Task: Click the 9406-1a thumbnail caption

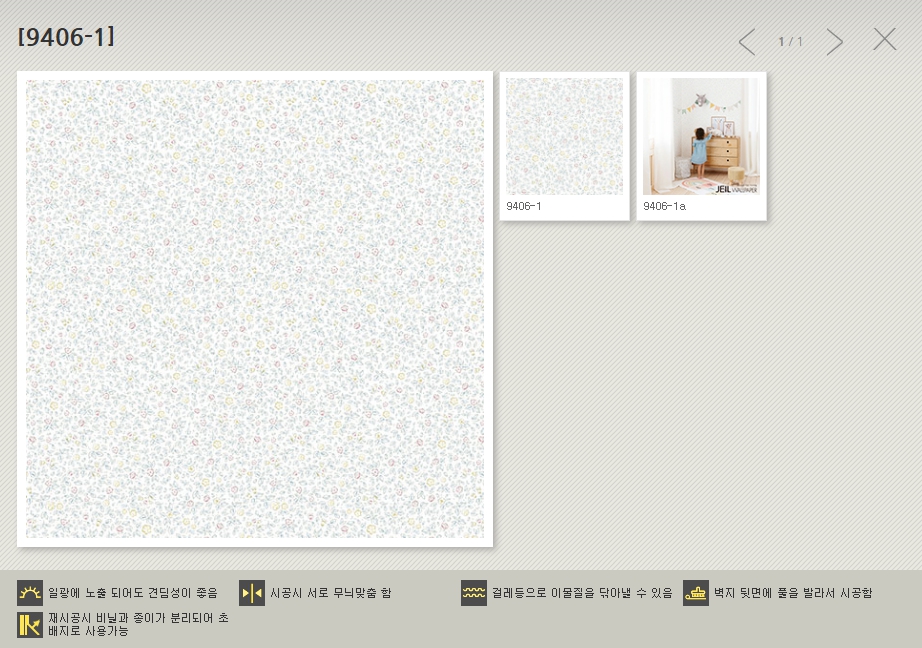Action: tap(664, 206)
